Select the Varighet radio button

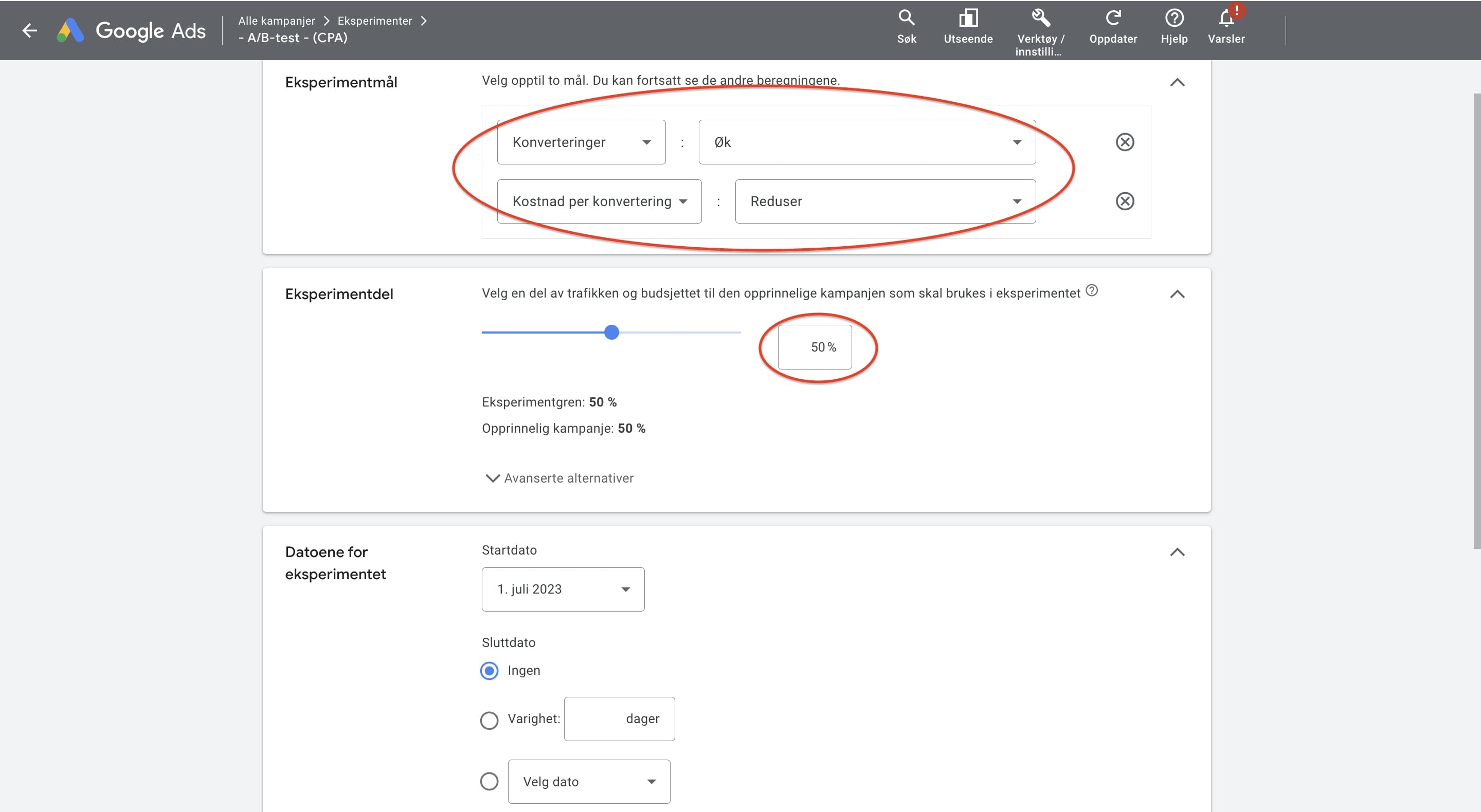pos(489,720)
